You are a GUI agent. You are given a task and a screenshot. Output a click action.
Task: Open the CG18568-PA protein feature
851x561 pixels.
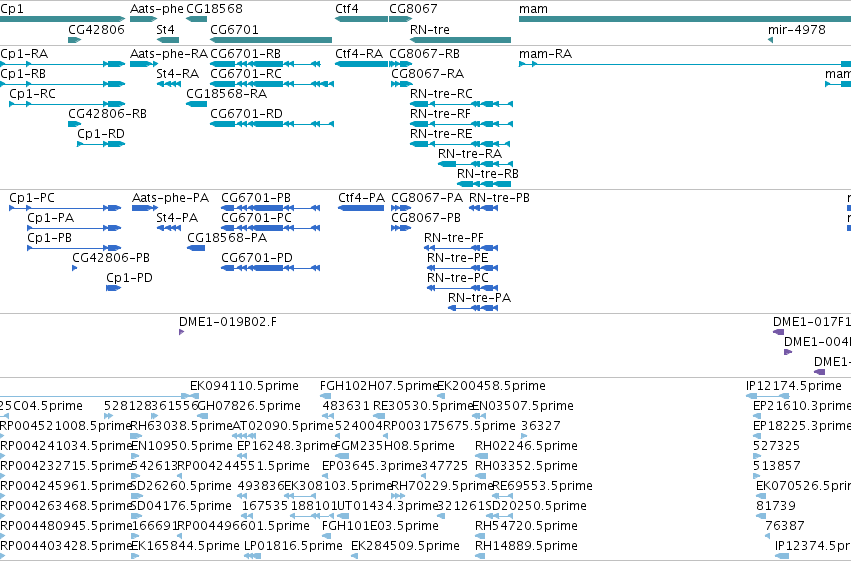tap(196, 248)
